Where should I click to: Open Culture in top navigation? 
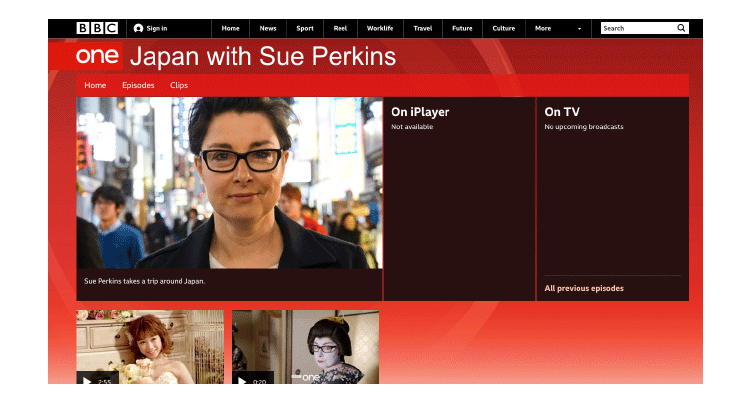tap(504, 28)
